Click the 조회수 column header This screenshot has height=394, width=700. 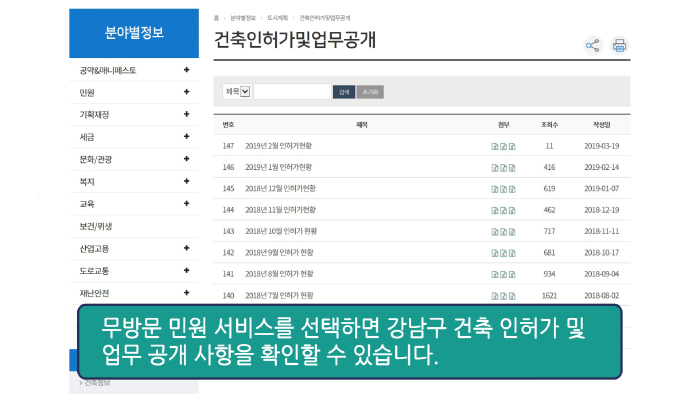point(550,125)
